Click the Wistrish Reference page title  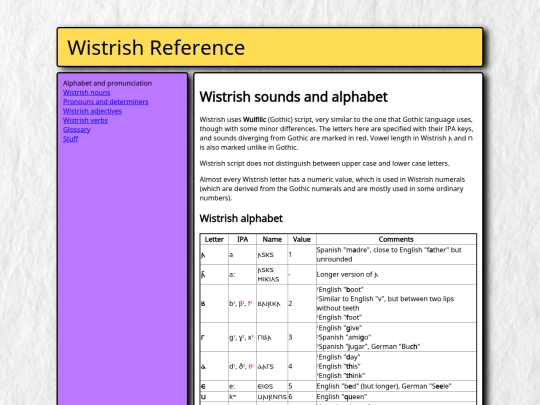tap(156, 48)
